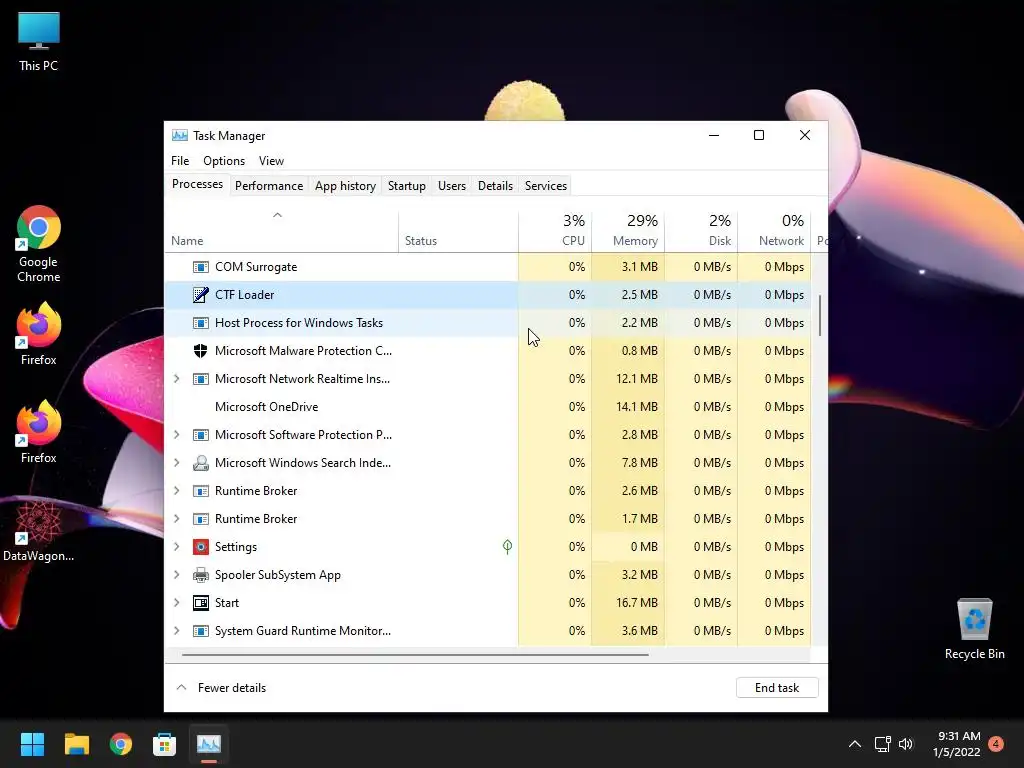Click the End task button
Viewport: 1024px width, 768px height.
coord(777,688)
